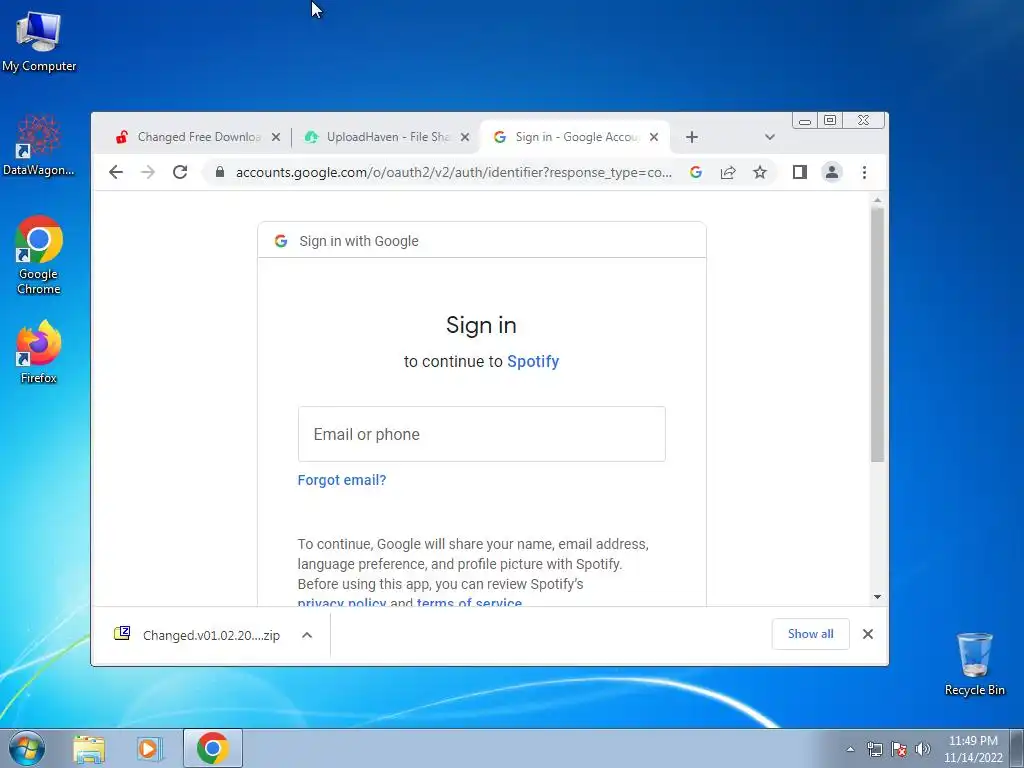The image size is (1024, 768).
Task: Open network status tray icon
Action: click(874, 749)
